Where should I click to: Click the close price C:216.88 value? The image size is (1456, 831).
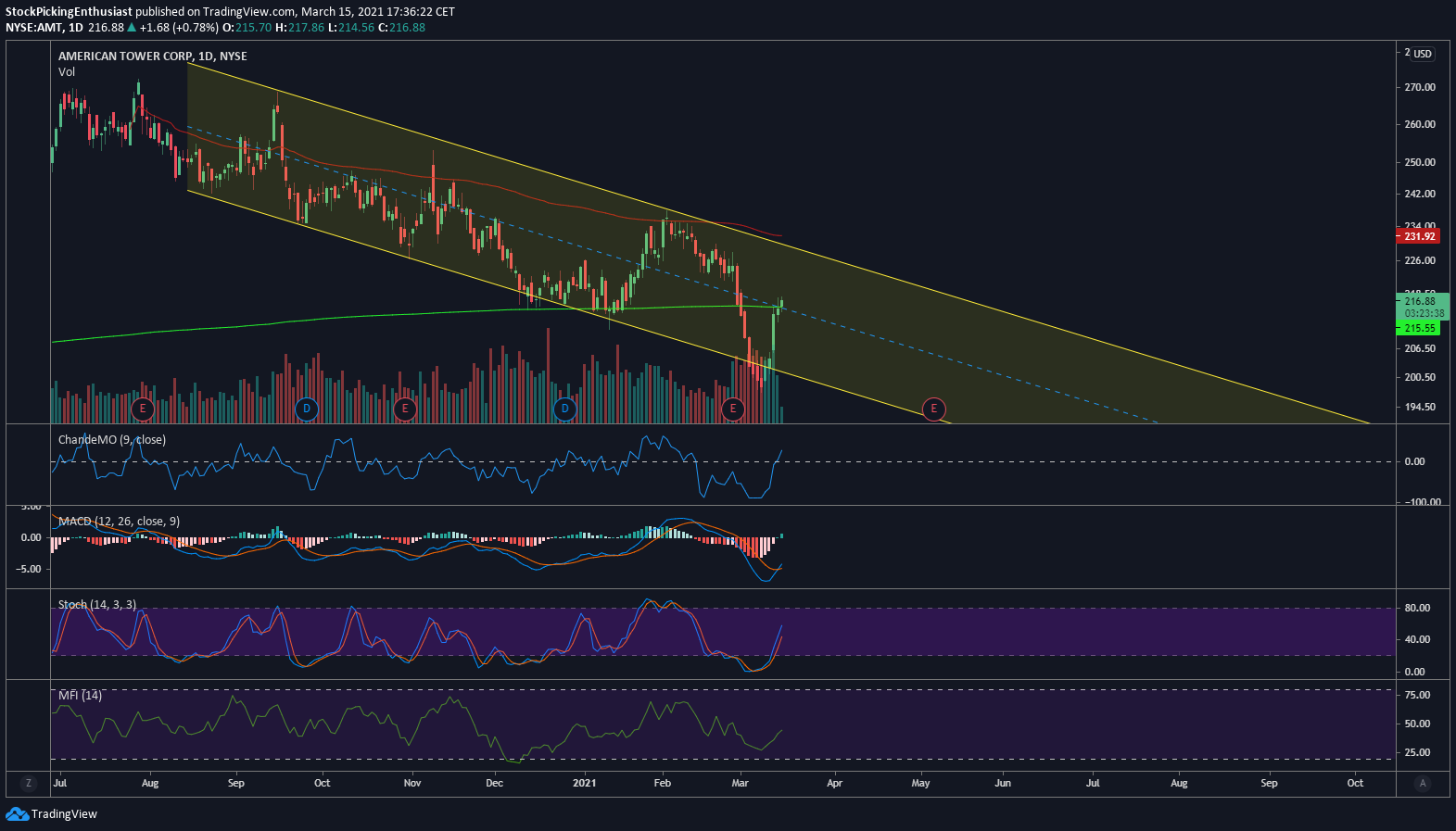pyautogui.click(x=401, y=28)
